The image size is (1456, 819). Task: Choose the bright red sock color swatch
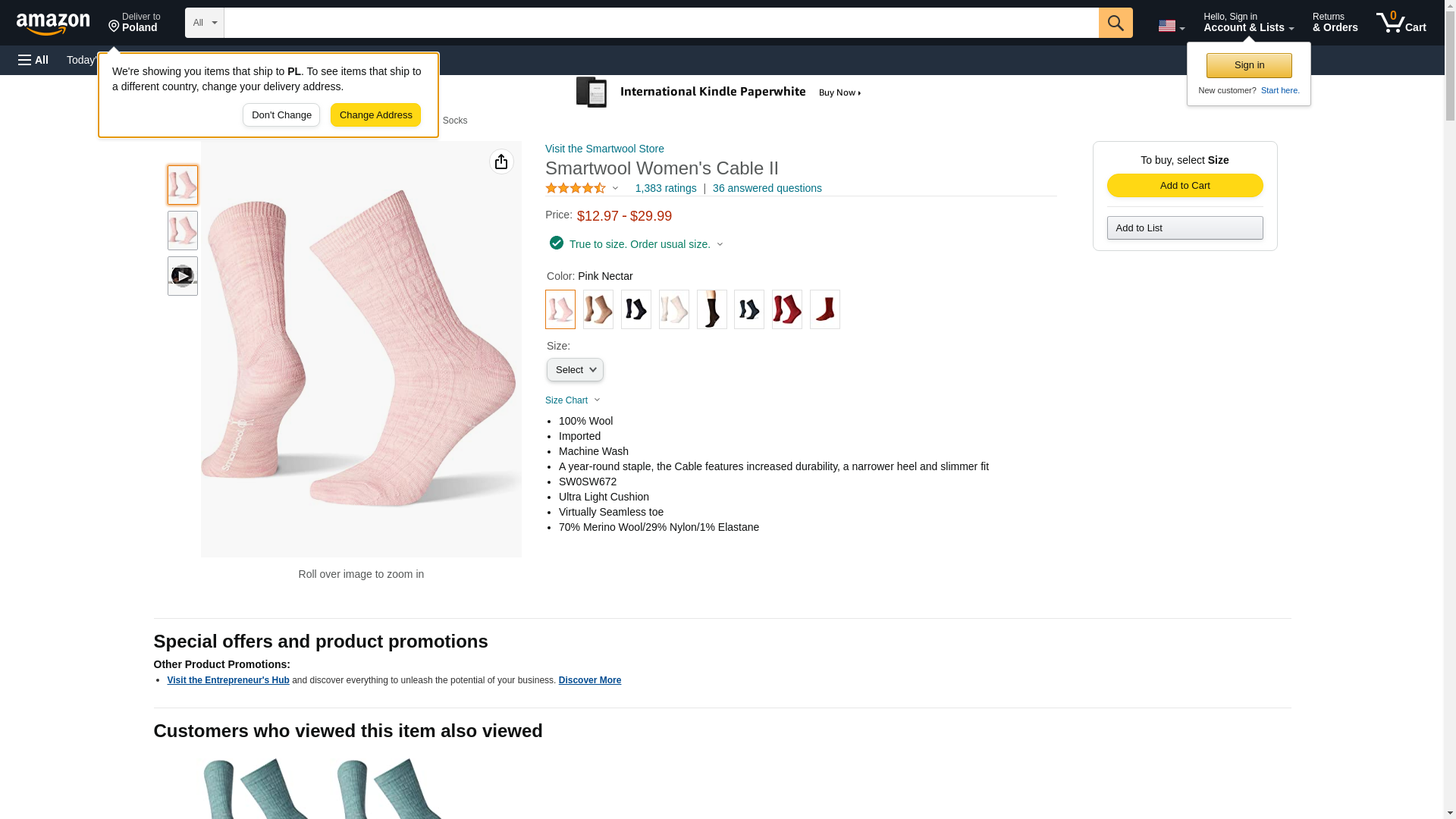786,309
